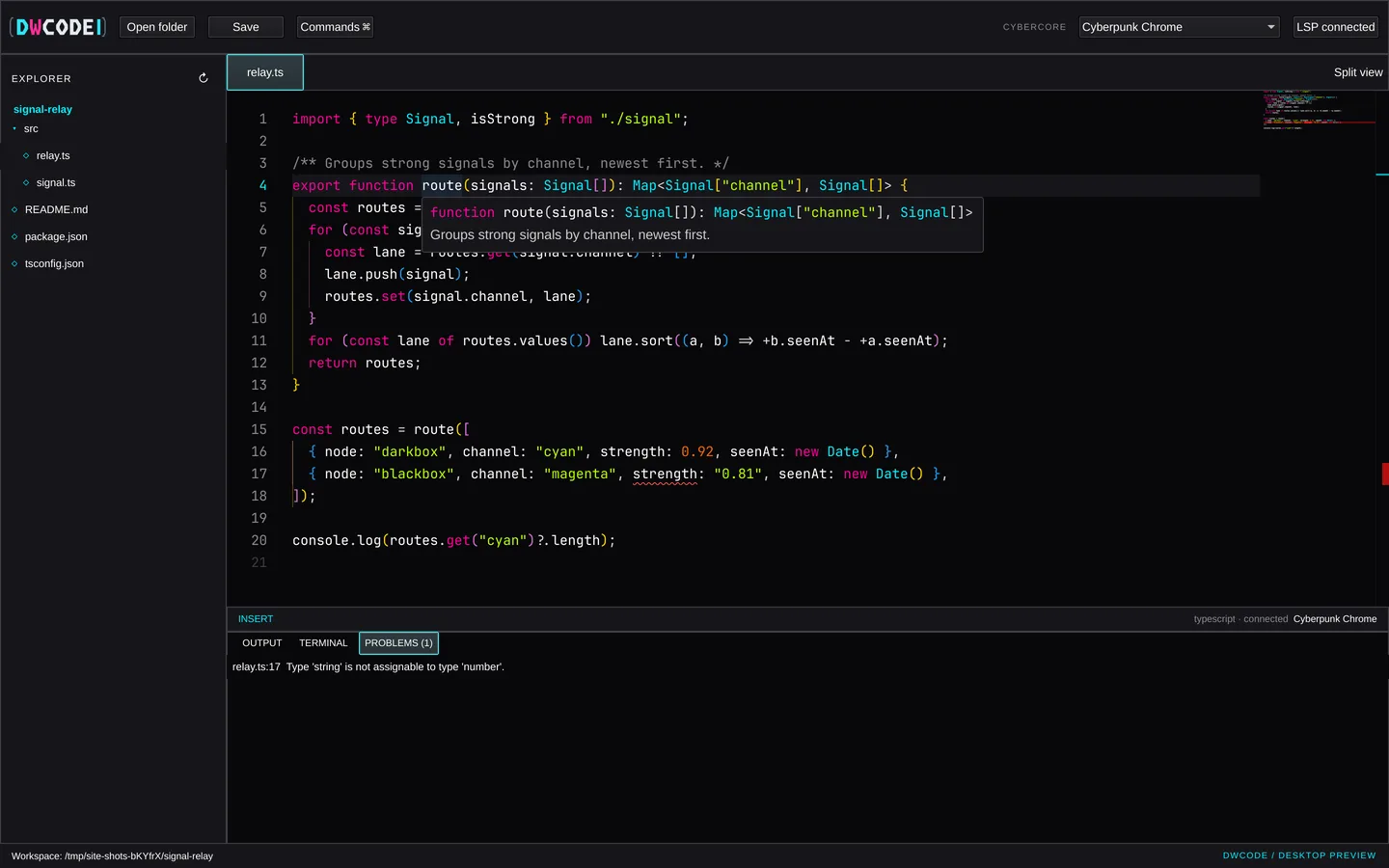This screenshot has width=1389, height=868.
Task: Click line number 17 in the gutter
Action: pyautogui.click(x=259, y=474)
